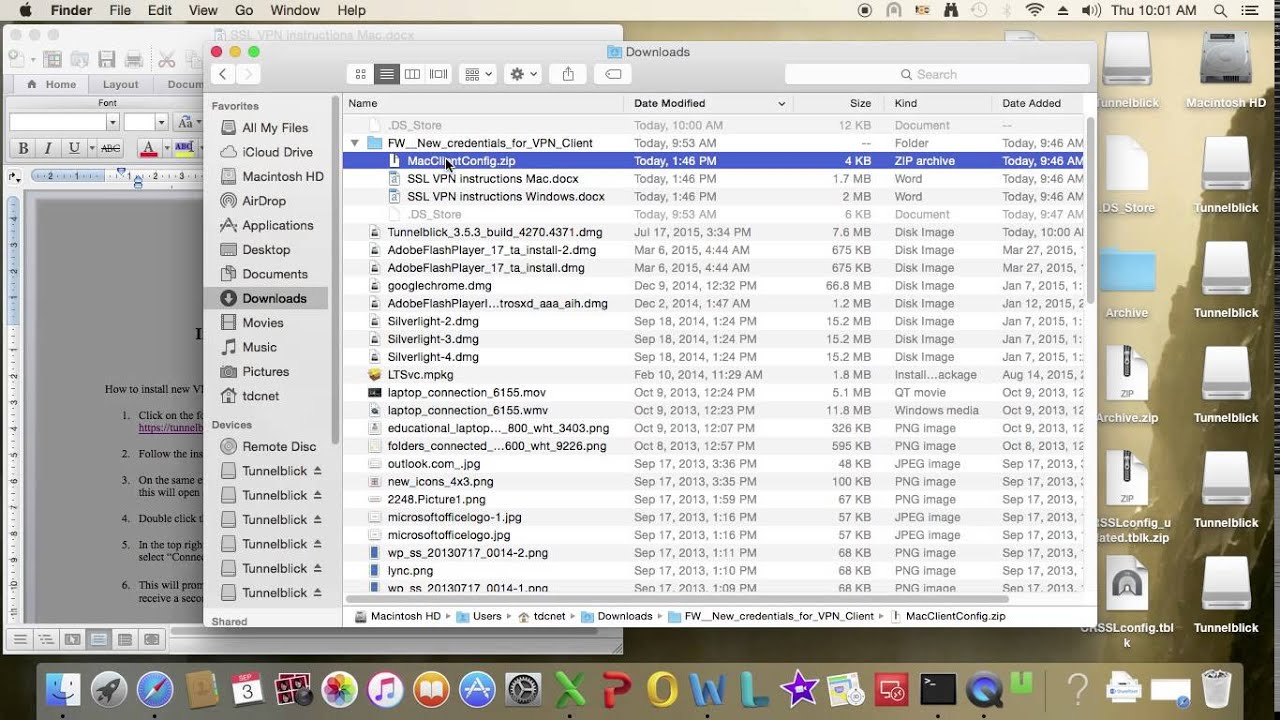Screen dimensions: 1280x720
Task: Click the Share toolbar button
Action: [x=568, y=74]
